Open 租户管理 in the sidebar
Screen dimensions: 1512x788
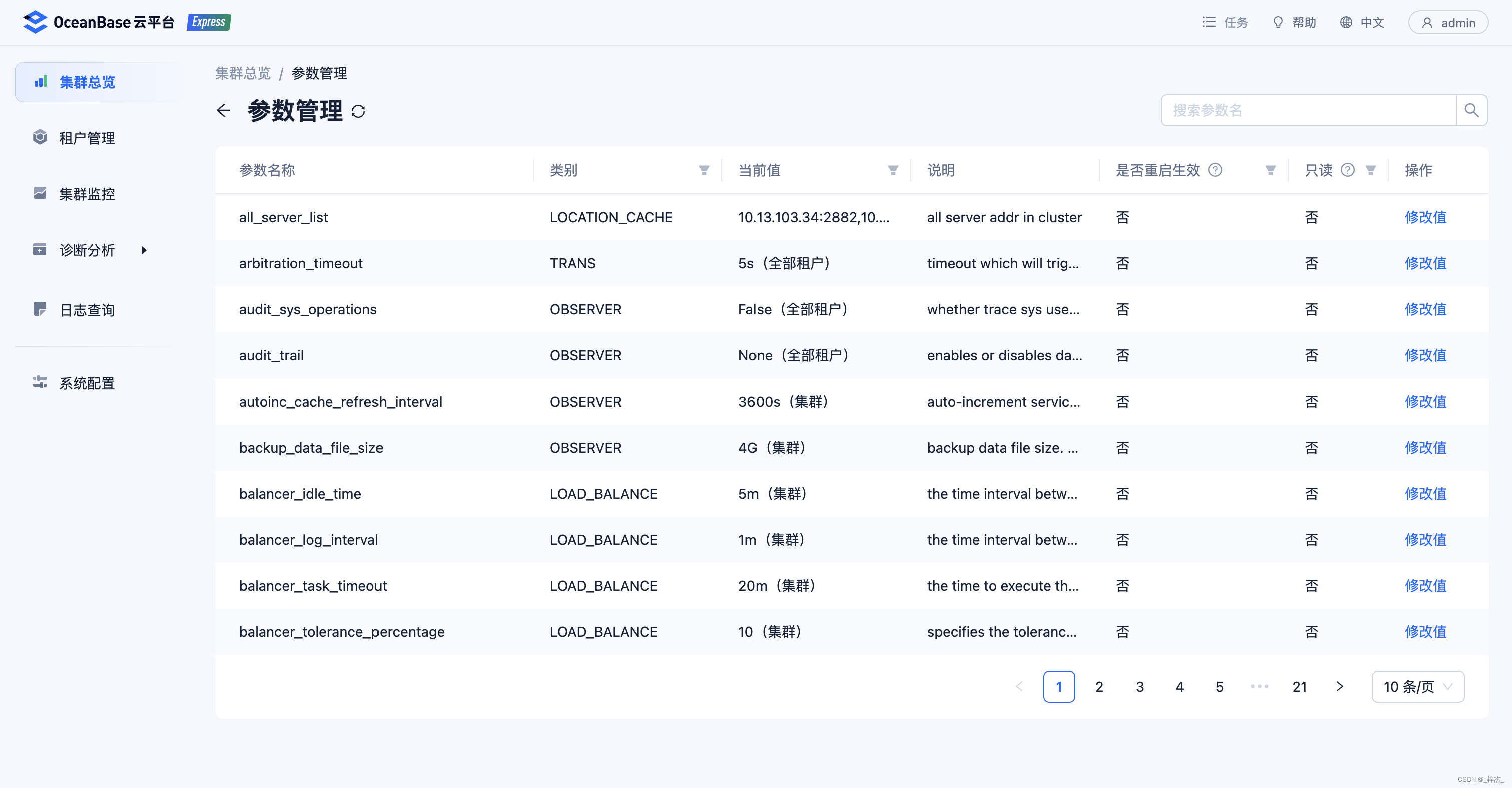(x=87, y=138)
